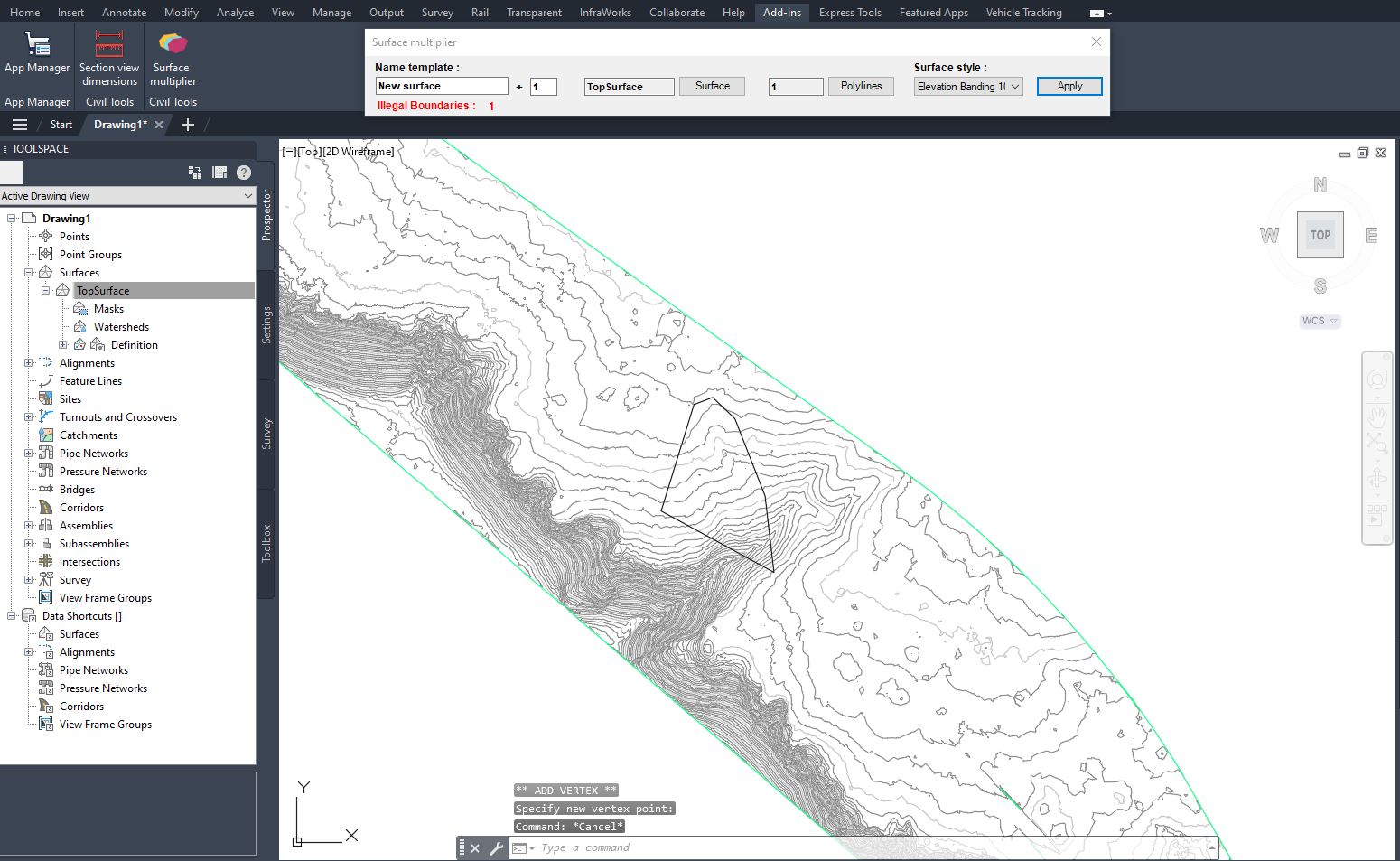
Task: Click the TOP face of the ViewCube
Action: (1320, 235)
